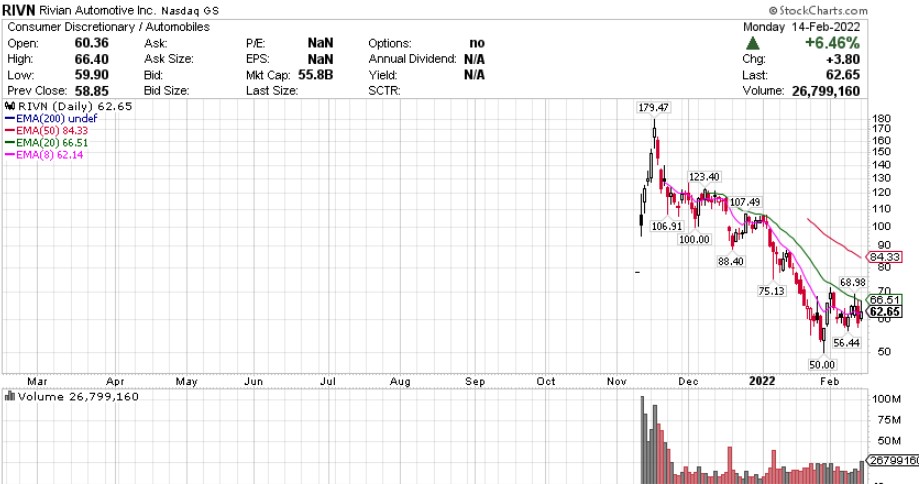This screenshot has height=484, width=921.
Task: Click the Yield N/A value
Action: click(x=474, y=75)
